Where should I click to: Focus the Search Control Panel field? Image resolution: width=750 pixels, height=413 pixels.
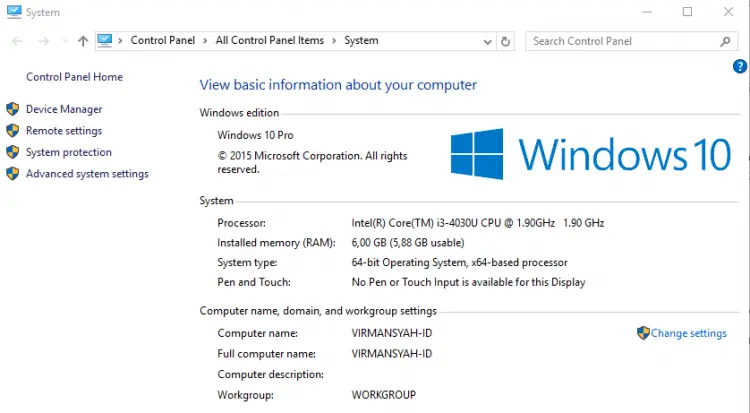coord(622,42)
